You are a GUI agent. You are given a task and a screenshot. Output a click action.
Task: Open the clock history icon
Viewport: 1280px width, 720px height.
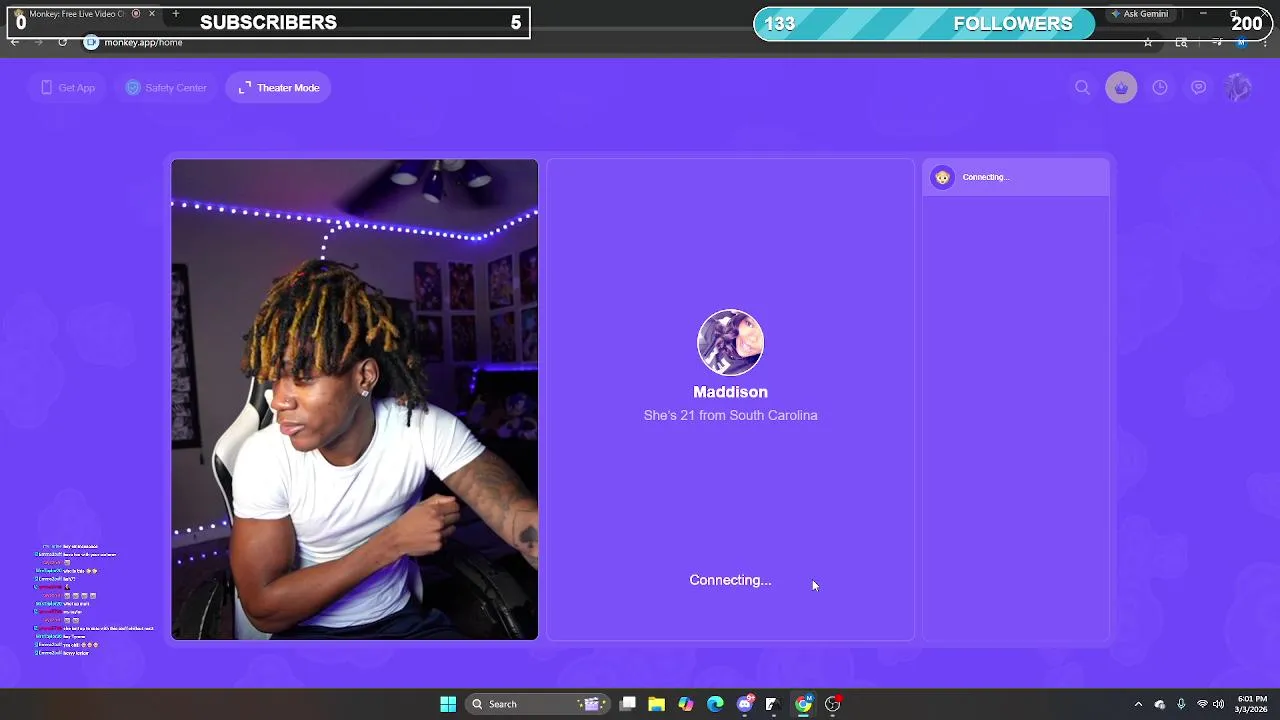pos(1160,88)
